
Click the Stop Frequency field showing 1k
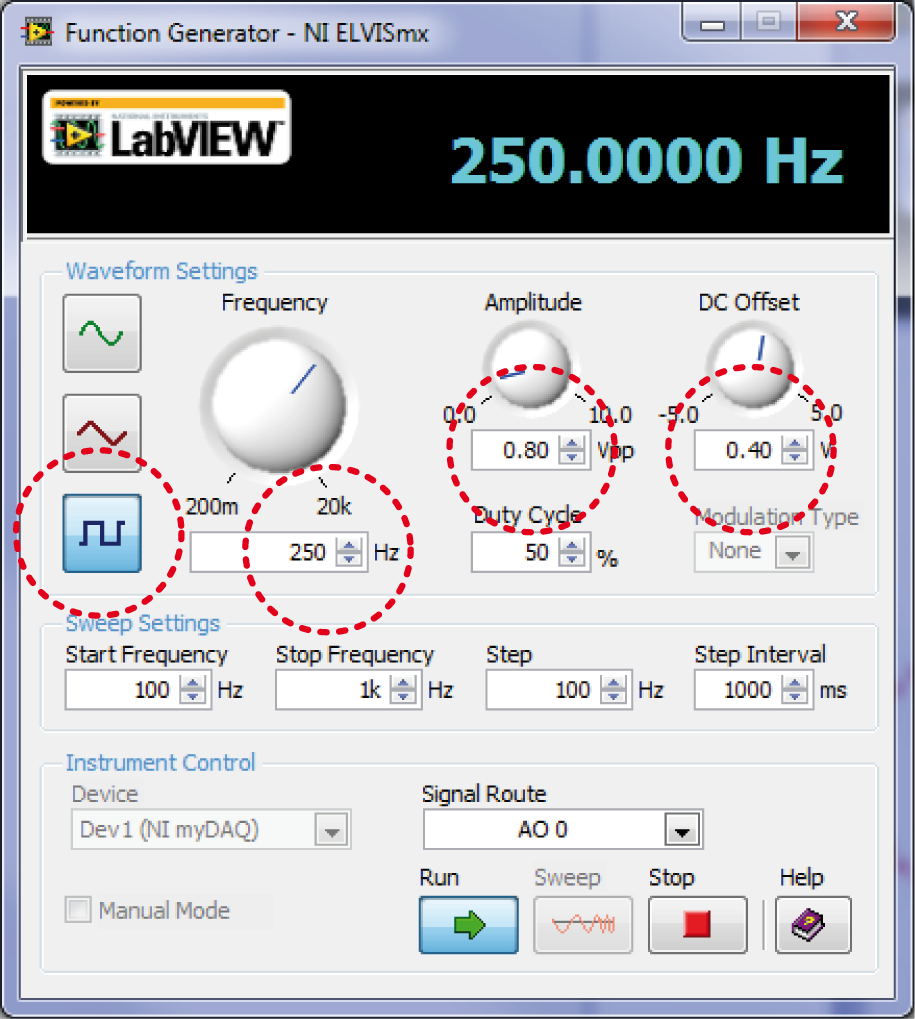click(333, 690)
